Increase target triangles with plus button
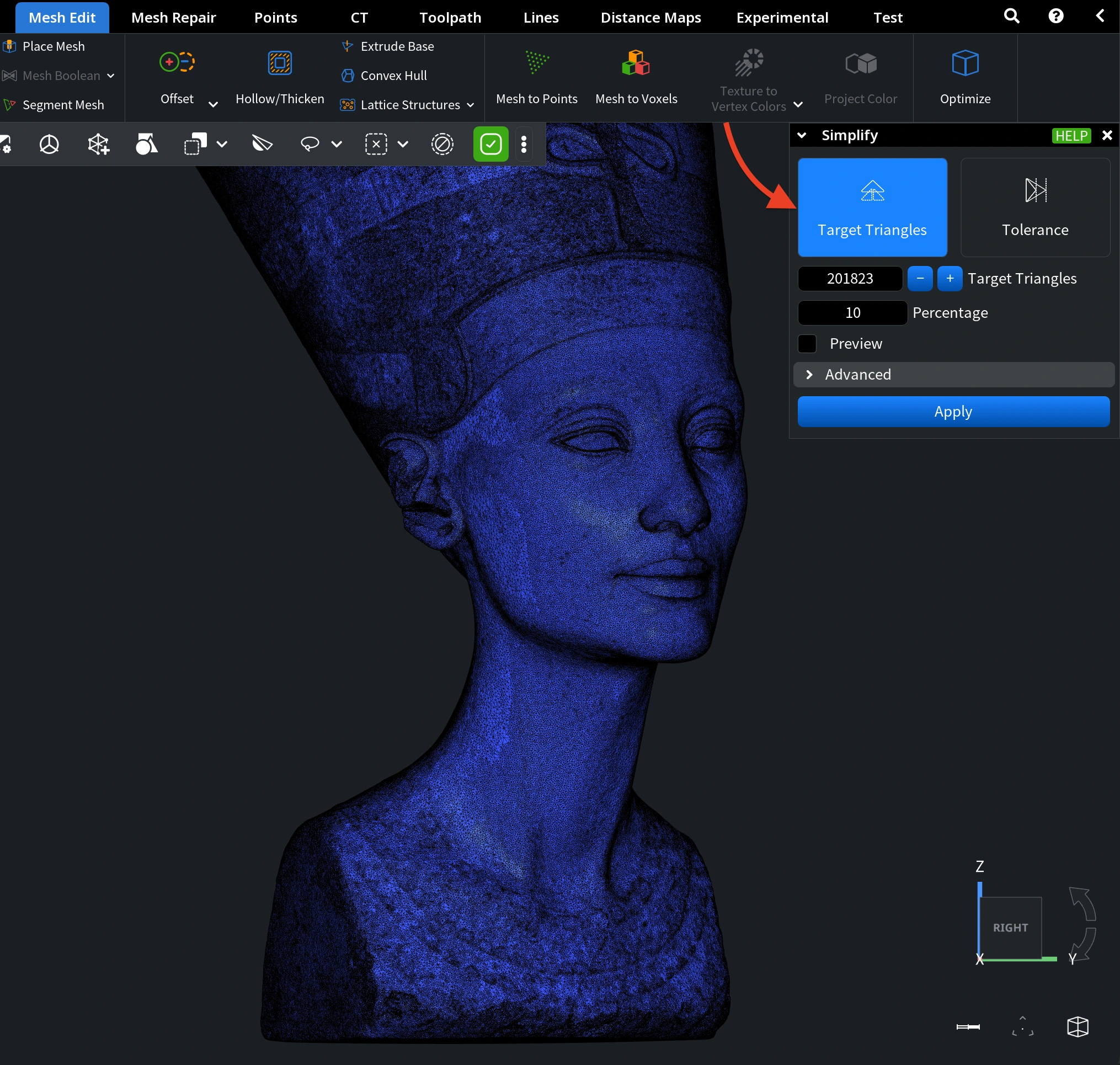The width and height of the screenshot is (1120, 1065). tap(949, 279)
